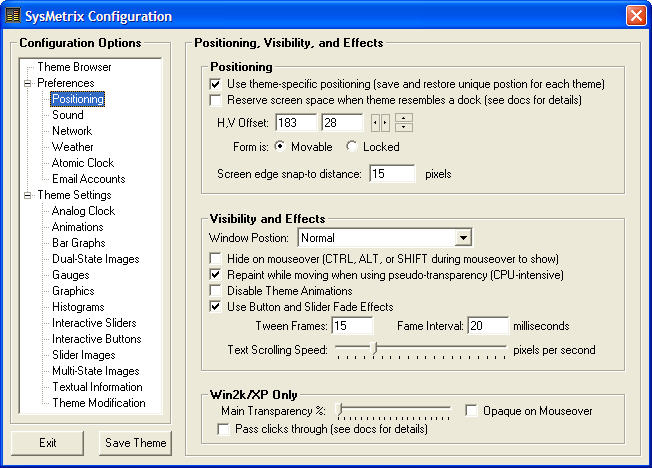Select Interactive Buttons theme setting
This screenshot has height=468, width=652.
pyautogui.click(x=96, y=339)
